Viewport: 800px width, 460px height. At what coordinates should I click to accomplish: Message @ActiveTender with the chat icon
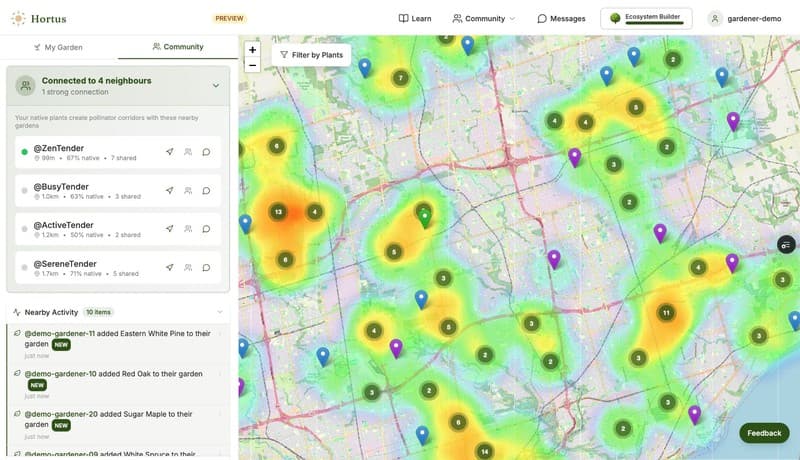pos(206,229)
